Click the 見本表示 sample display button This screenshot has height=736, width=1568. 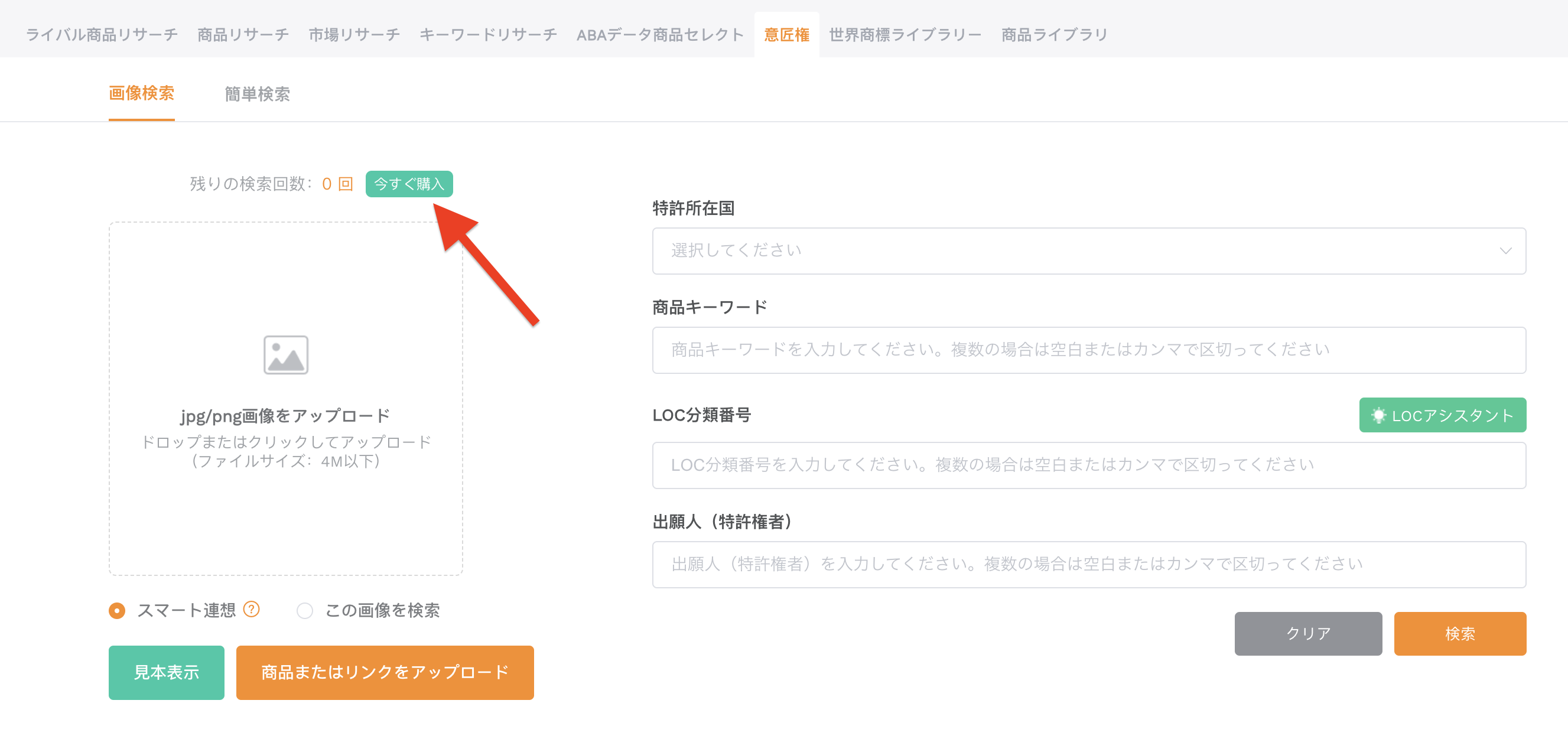(x=166, y=672)
